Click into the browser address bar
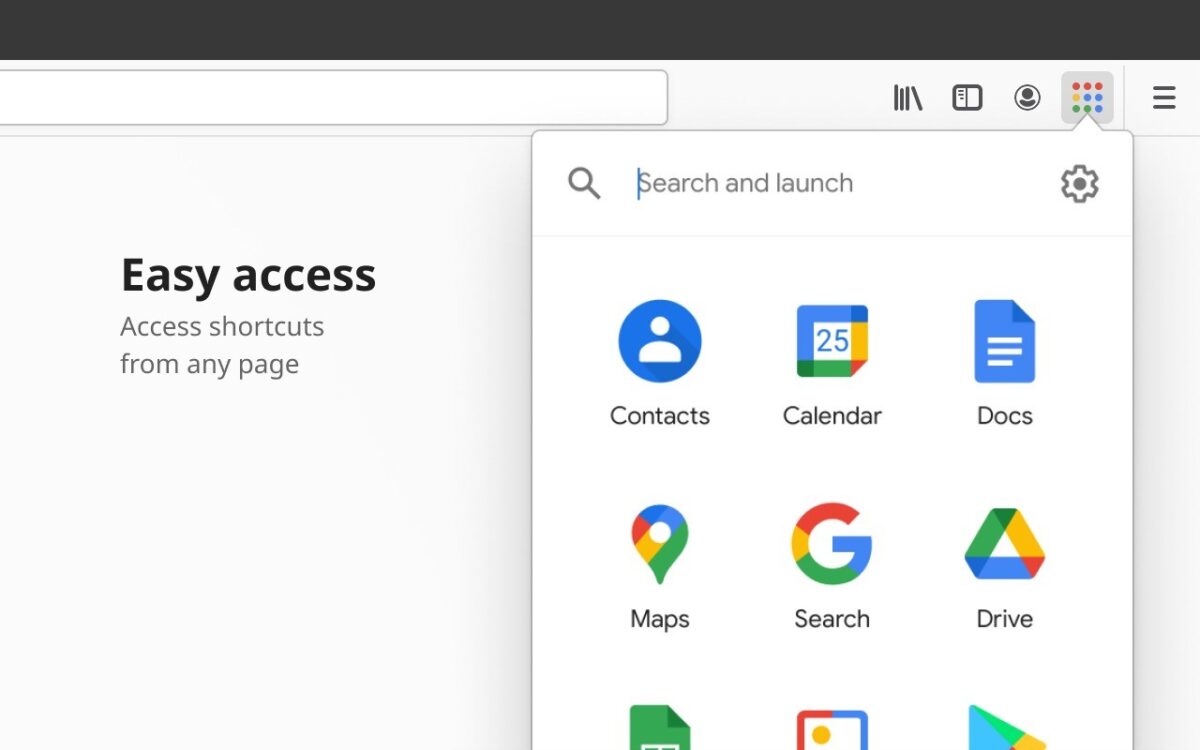Image resolution: width=1200 pixels, height=750 pixels. coord(333,97)
